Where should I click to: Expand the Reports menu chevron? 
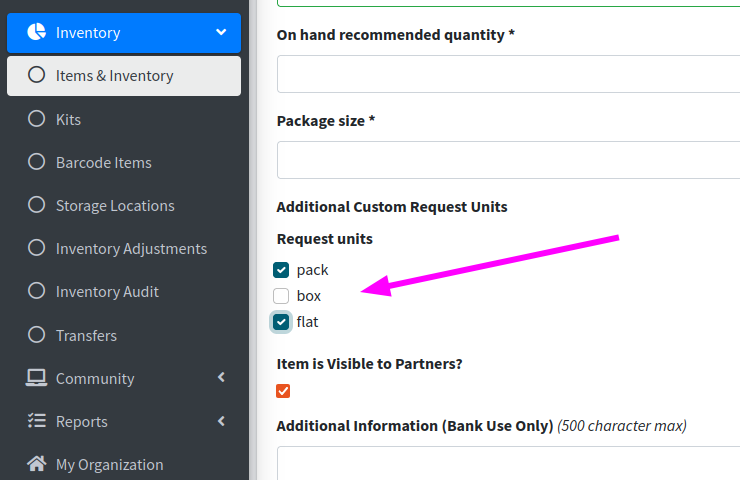point(221,421)
